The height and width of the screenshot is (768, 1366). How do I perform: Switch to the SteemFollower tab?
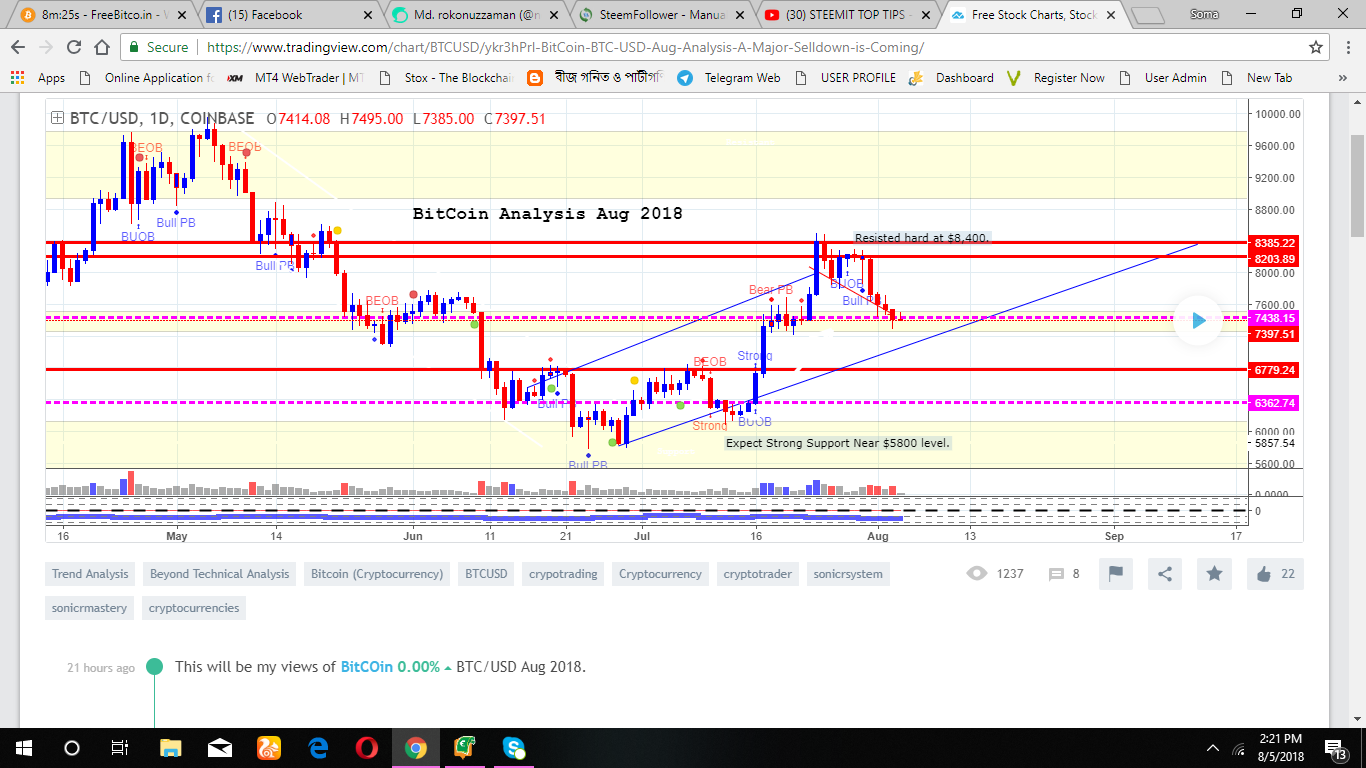(x=660, y=15)
